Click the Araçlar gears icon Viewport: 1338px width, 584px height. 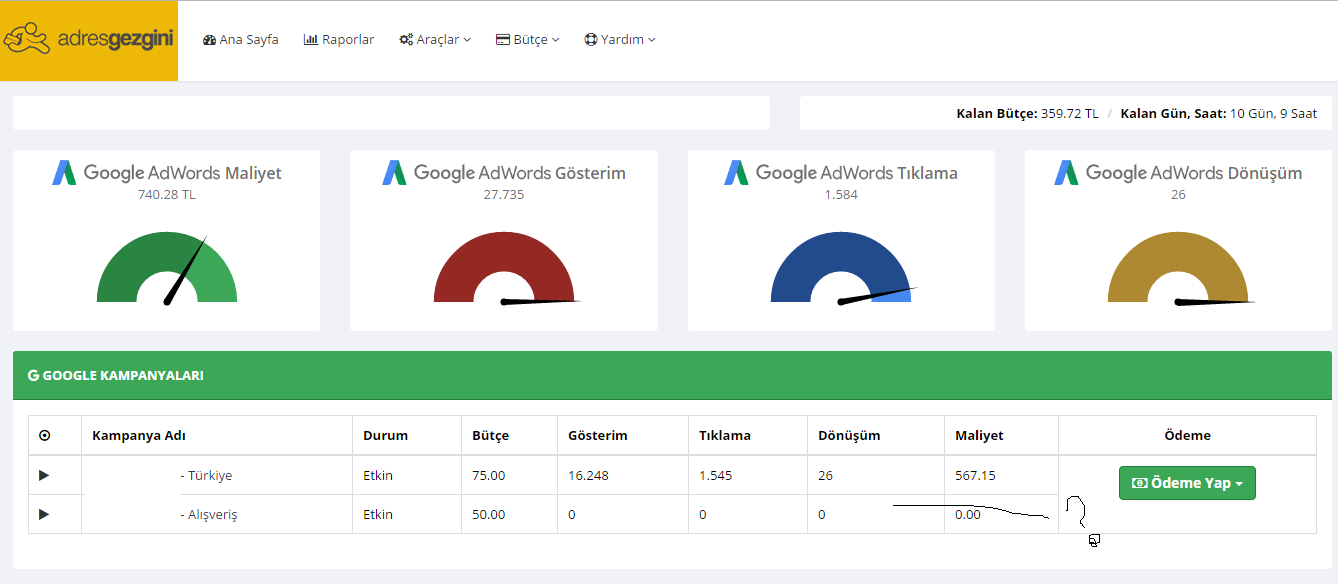pyautogui.click(x=406, y=40)
